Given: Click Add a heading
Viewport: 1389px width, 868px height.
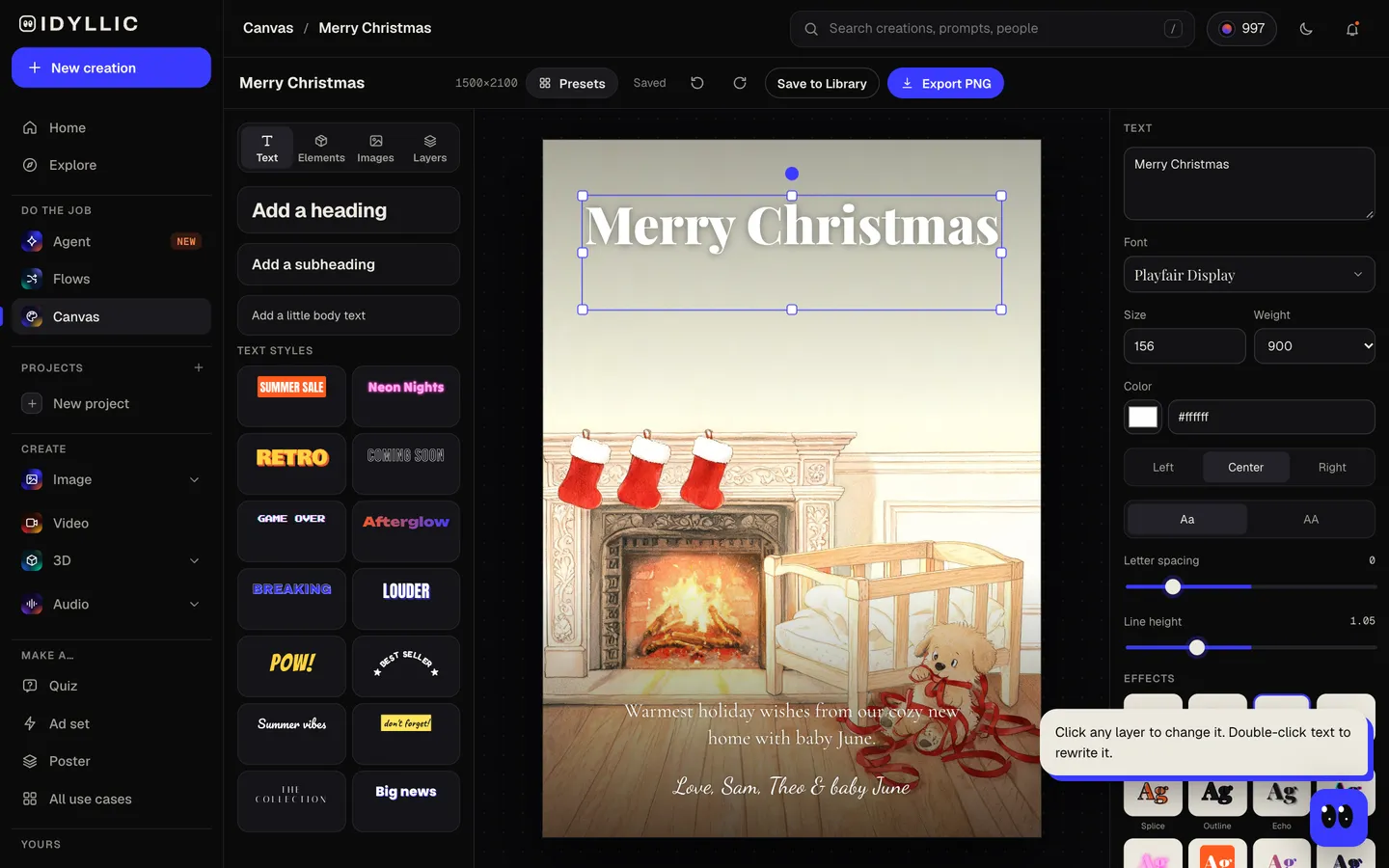Looking at the screenshot, I should coord(348,210).
